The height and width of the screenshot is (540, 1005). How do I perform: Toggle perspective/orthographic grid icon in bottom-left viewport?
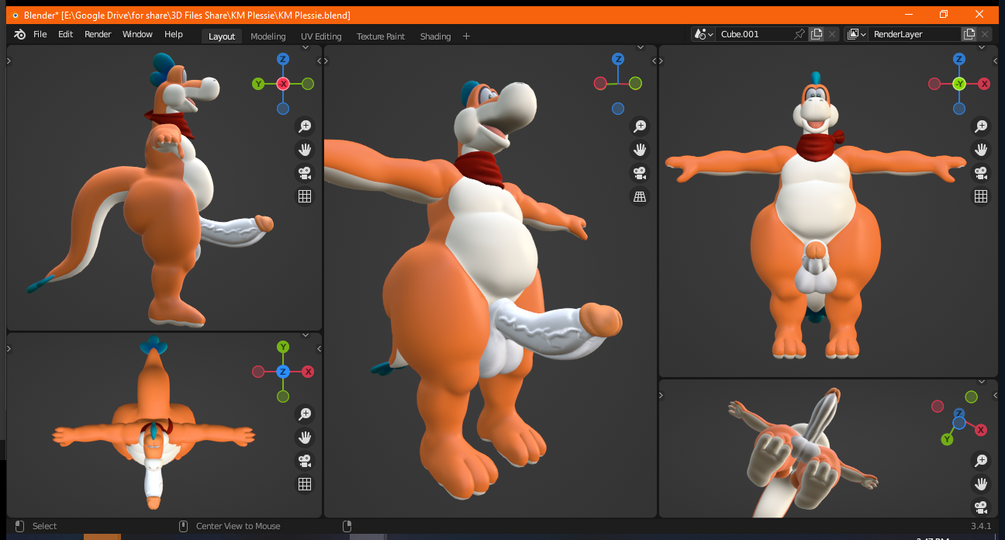pyautogui.click(x=304, y=484)
